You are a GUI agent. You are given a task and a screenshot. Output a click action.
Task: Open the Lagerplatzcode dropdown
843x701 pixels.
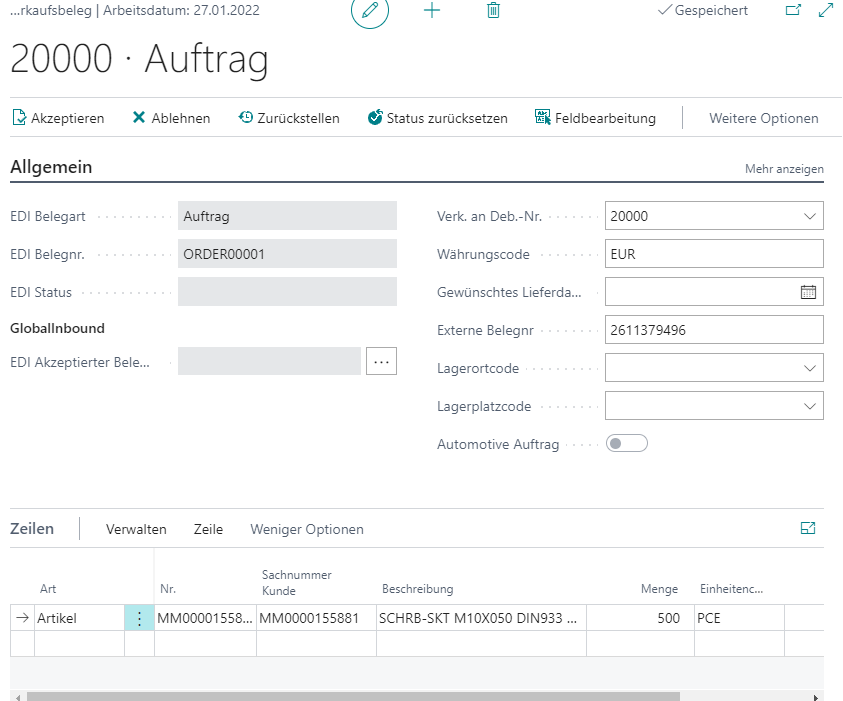click(x=809, y=406)
